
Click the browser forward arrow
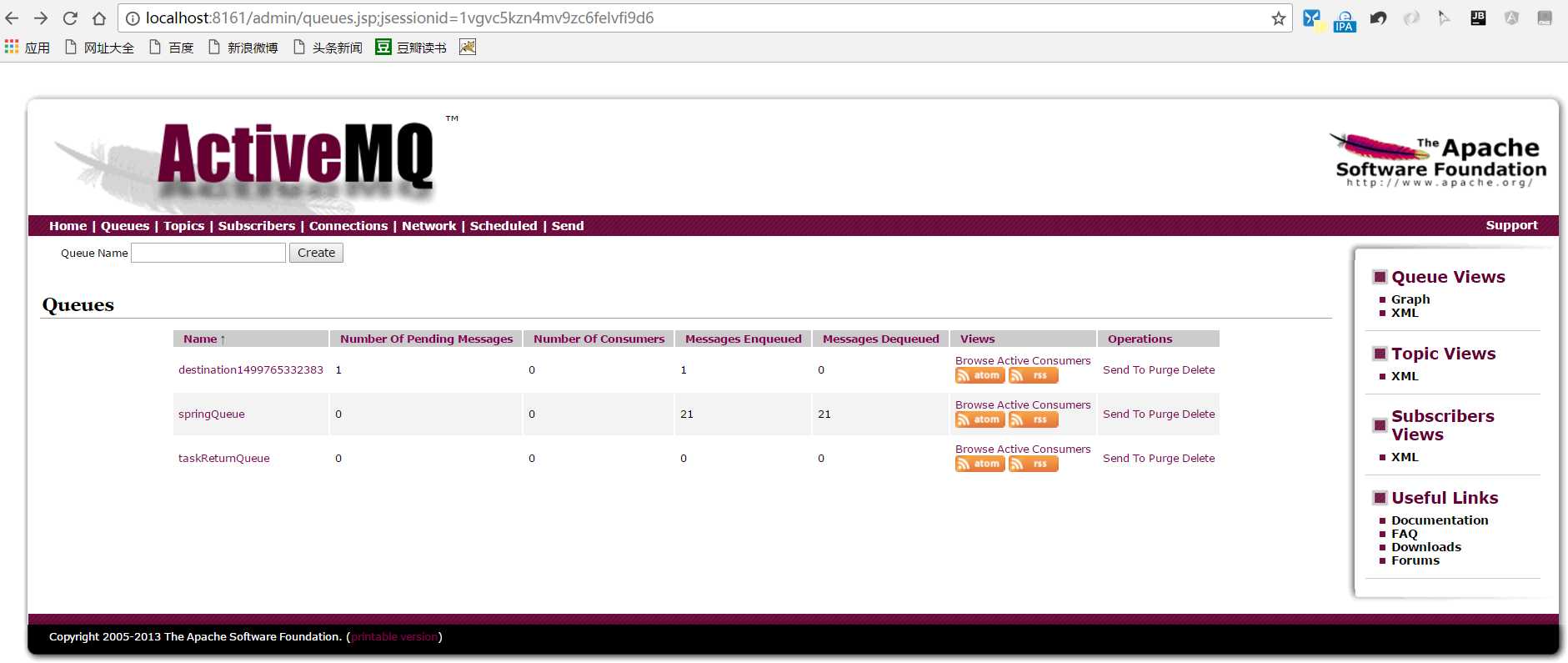coord(41,18)
